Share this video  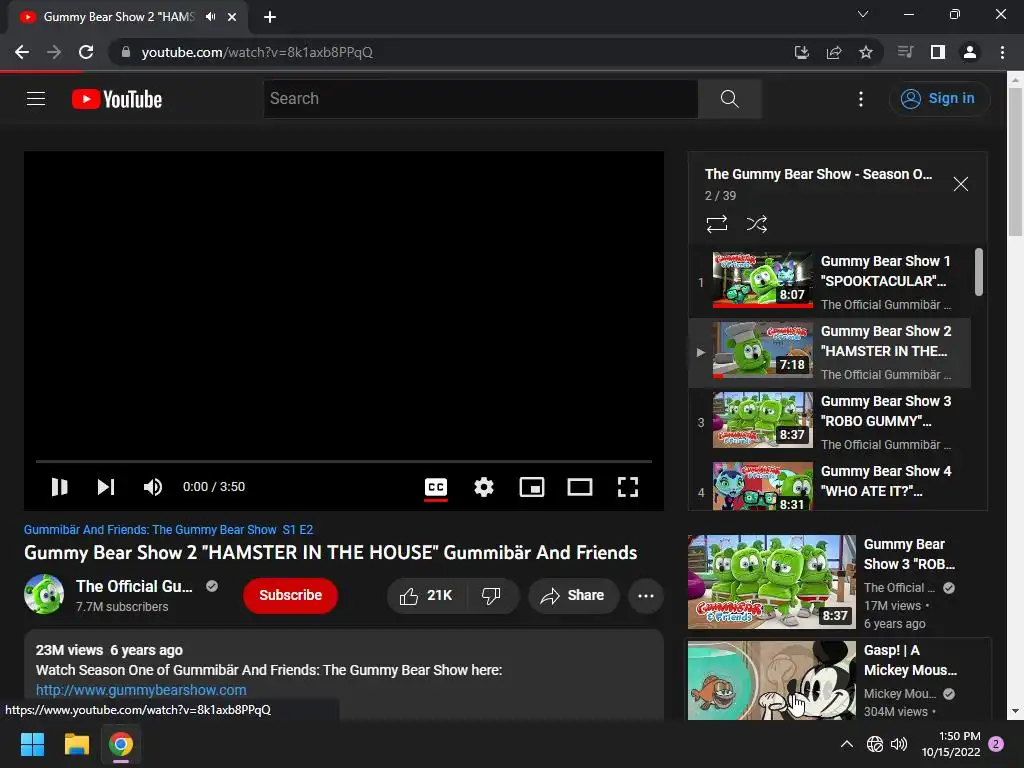click(573, 596)
